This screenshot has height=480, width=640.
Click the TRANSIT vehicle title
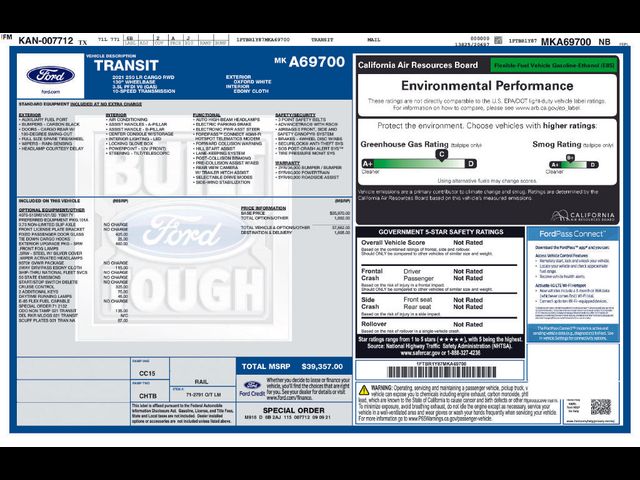126,66
